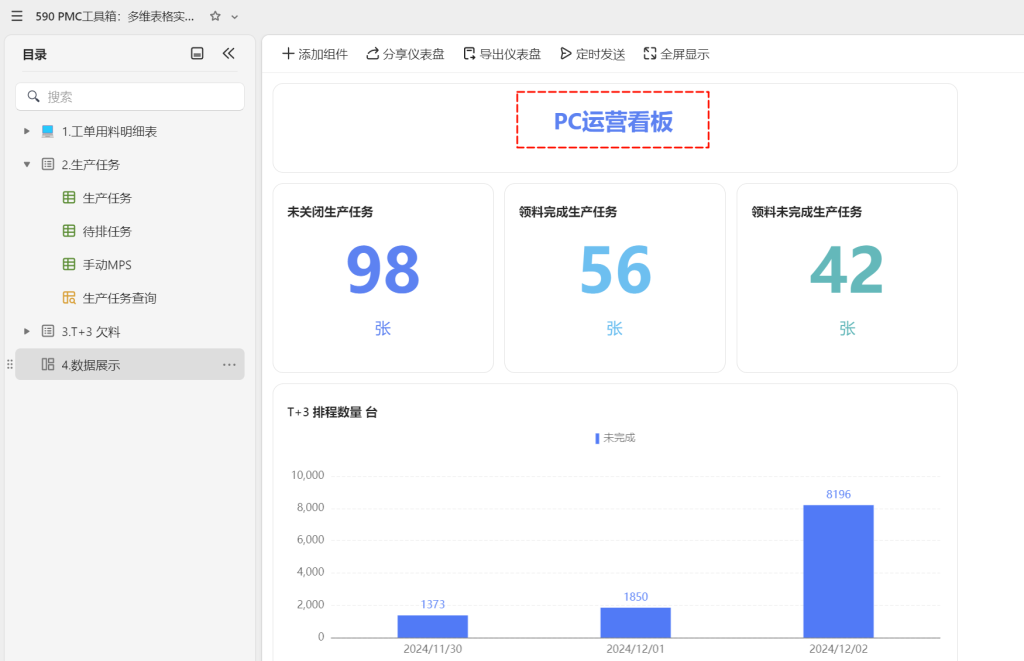1024x661 pixels.
Task: Click 分享仪表盘 to share the dashboard
Action: (x=405, y=54)
